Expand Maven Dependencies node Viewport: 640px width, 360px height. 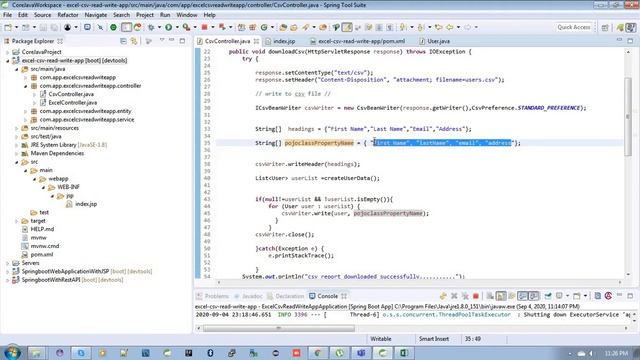[x=17, y=153]
